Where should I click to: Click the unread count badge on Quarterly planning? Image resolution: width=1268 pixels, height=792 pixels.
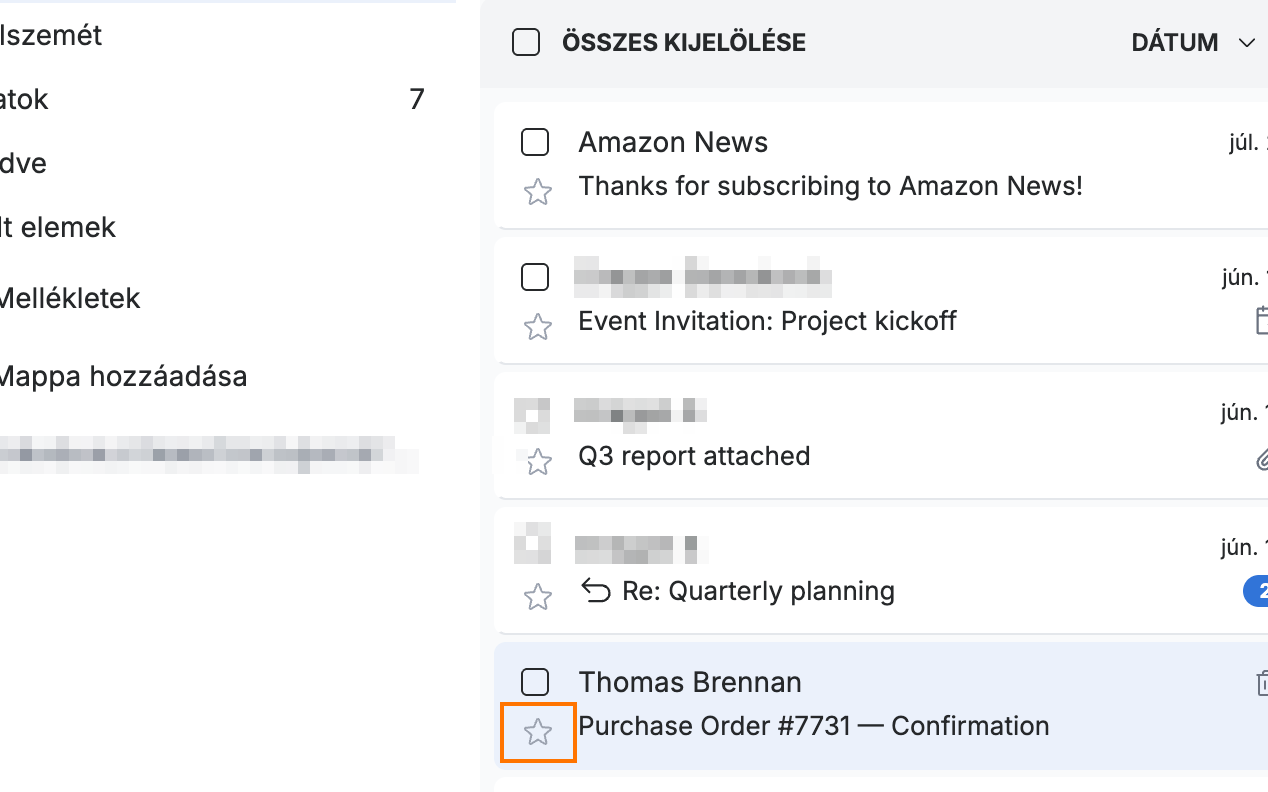point(1256,591)
